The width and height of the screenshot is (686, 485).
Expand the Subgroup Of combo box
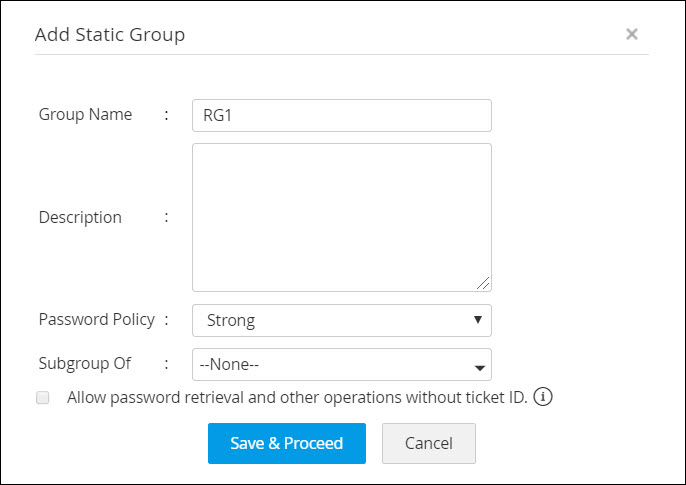pyautogui.click(x=341, y=365)
